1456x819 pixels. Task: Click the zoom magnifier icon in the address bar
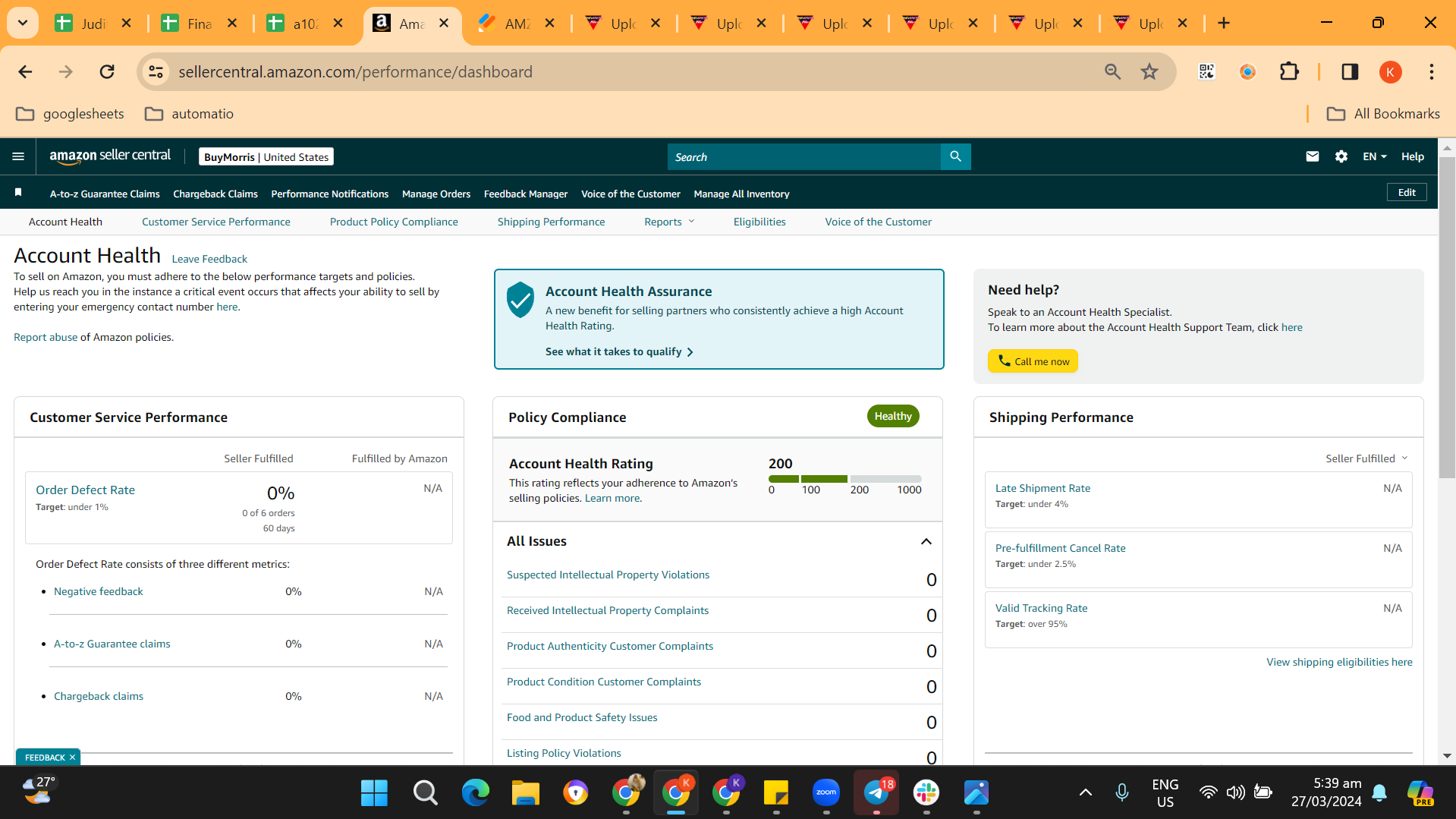(1112, 72)
